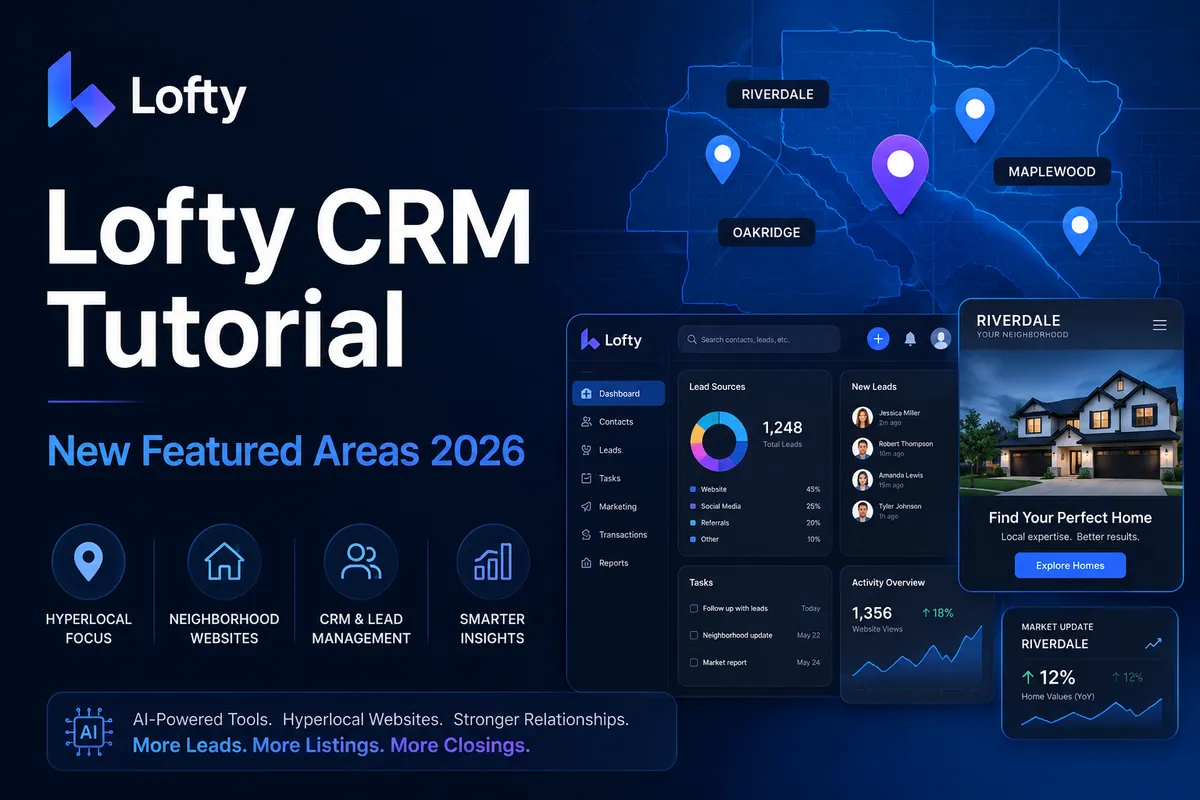Click the 'Search contacts, leads, etc.' field
Viewport: 1200px width, 800px height.
point(759,339)
